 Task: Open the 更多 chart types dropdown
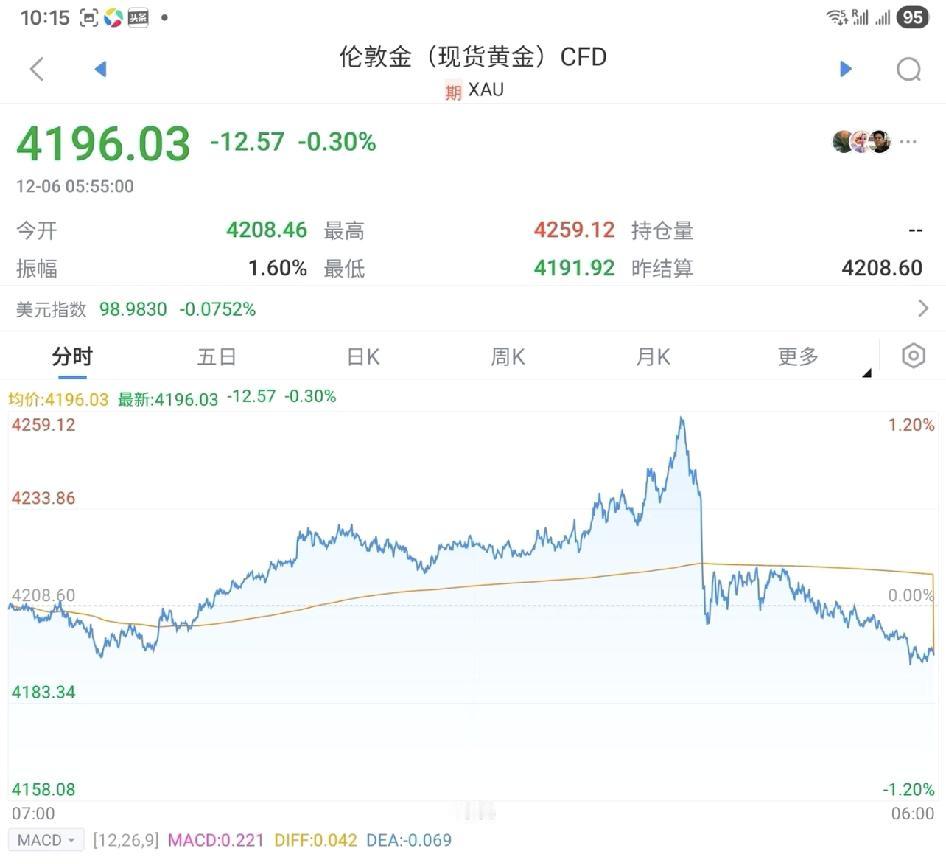[x=797, y=356]
